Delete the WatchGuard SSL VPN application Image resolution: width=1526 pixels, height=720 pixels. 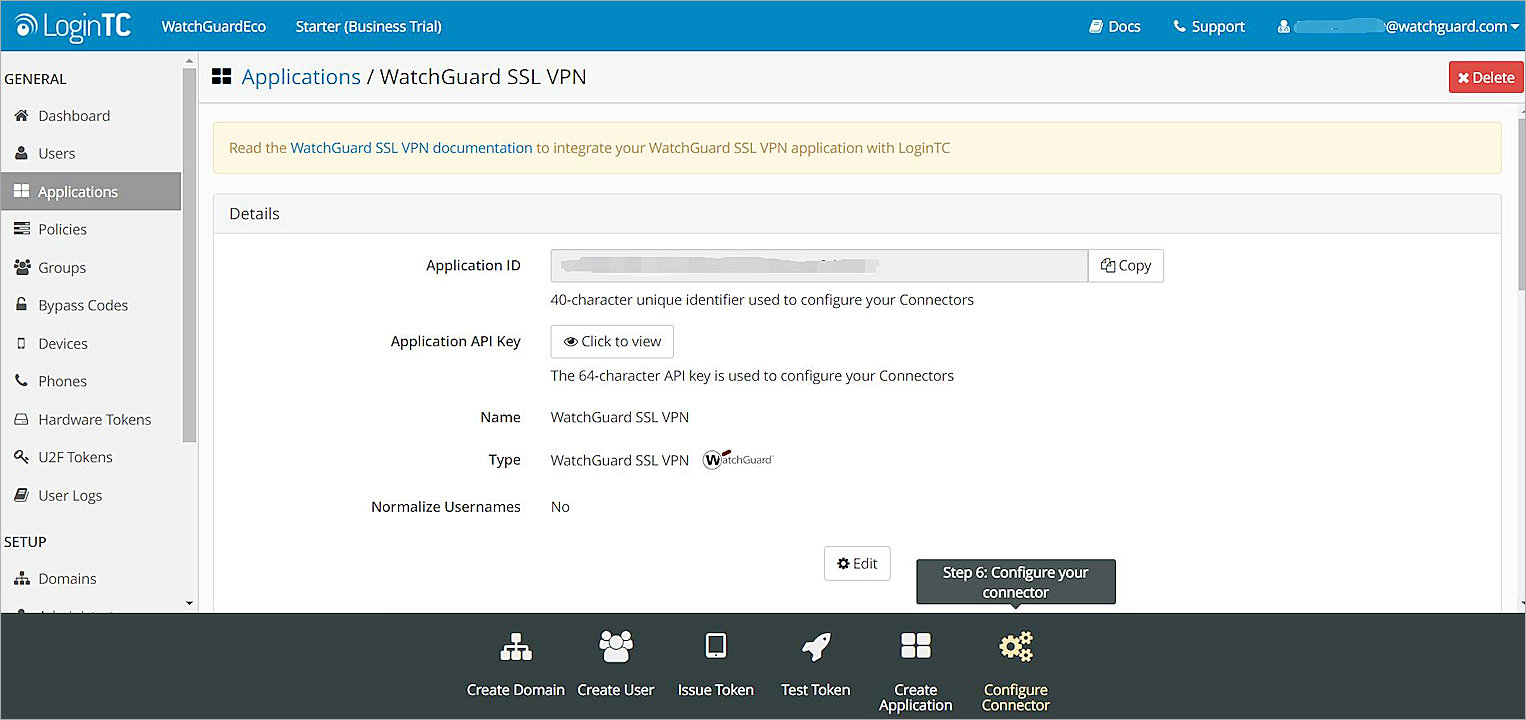(x=1486, y=76)
